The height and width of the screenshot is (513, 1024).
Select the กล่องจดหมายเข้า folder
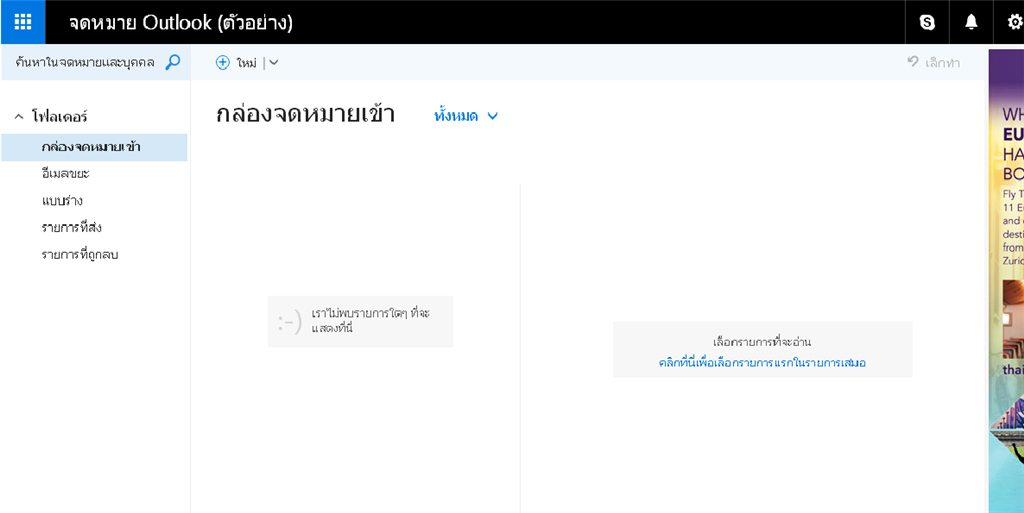94,147
